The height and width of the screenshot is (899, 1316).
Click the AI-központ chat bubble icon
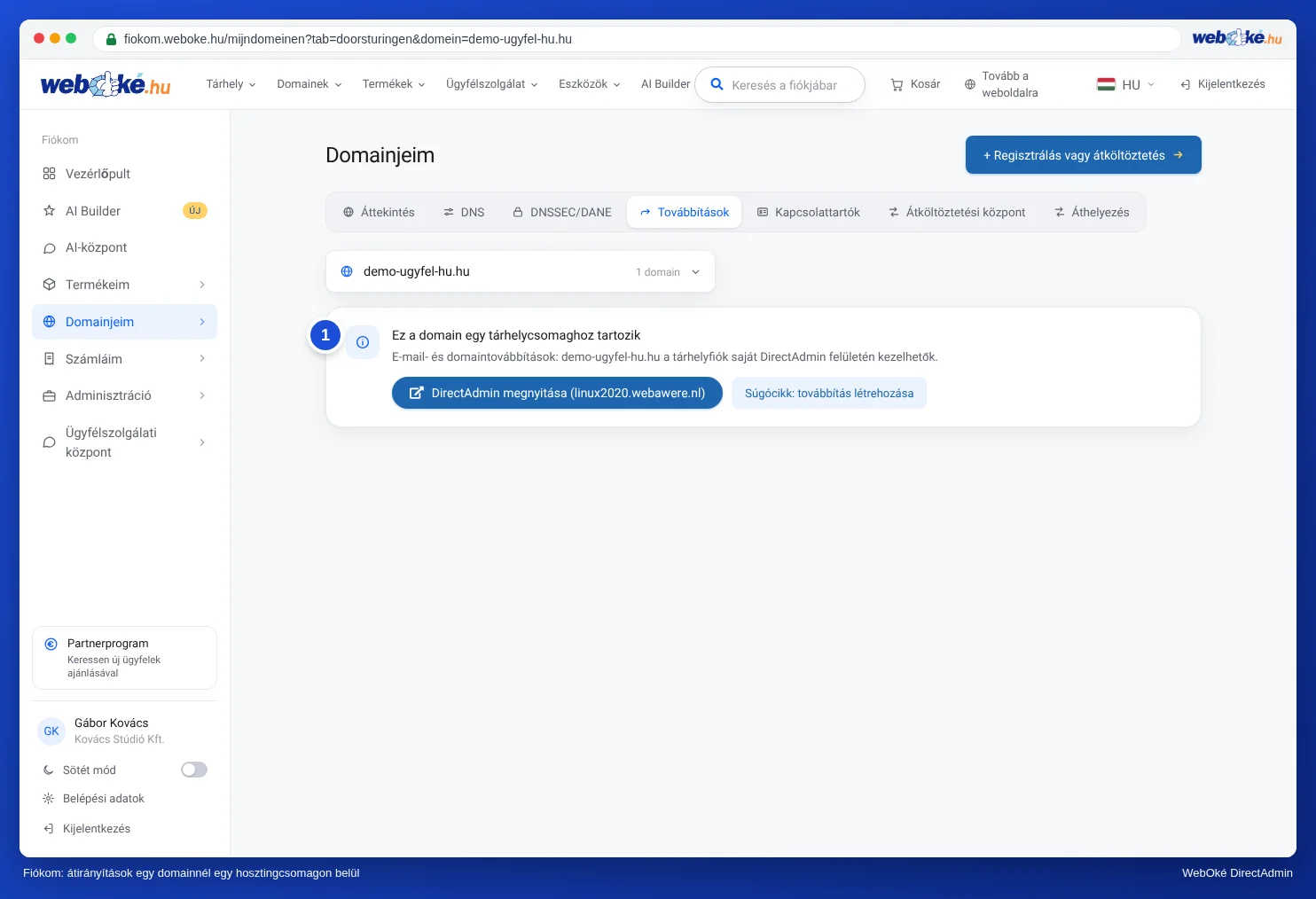tap(50, 248)
